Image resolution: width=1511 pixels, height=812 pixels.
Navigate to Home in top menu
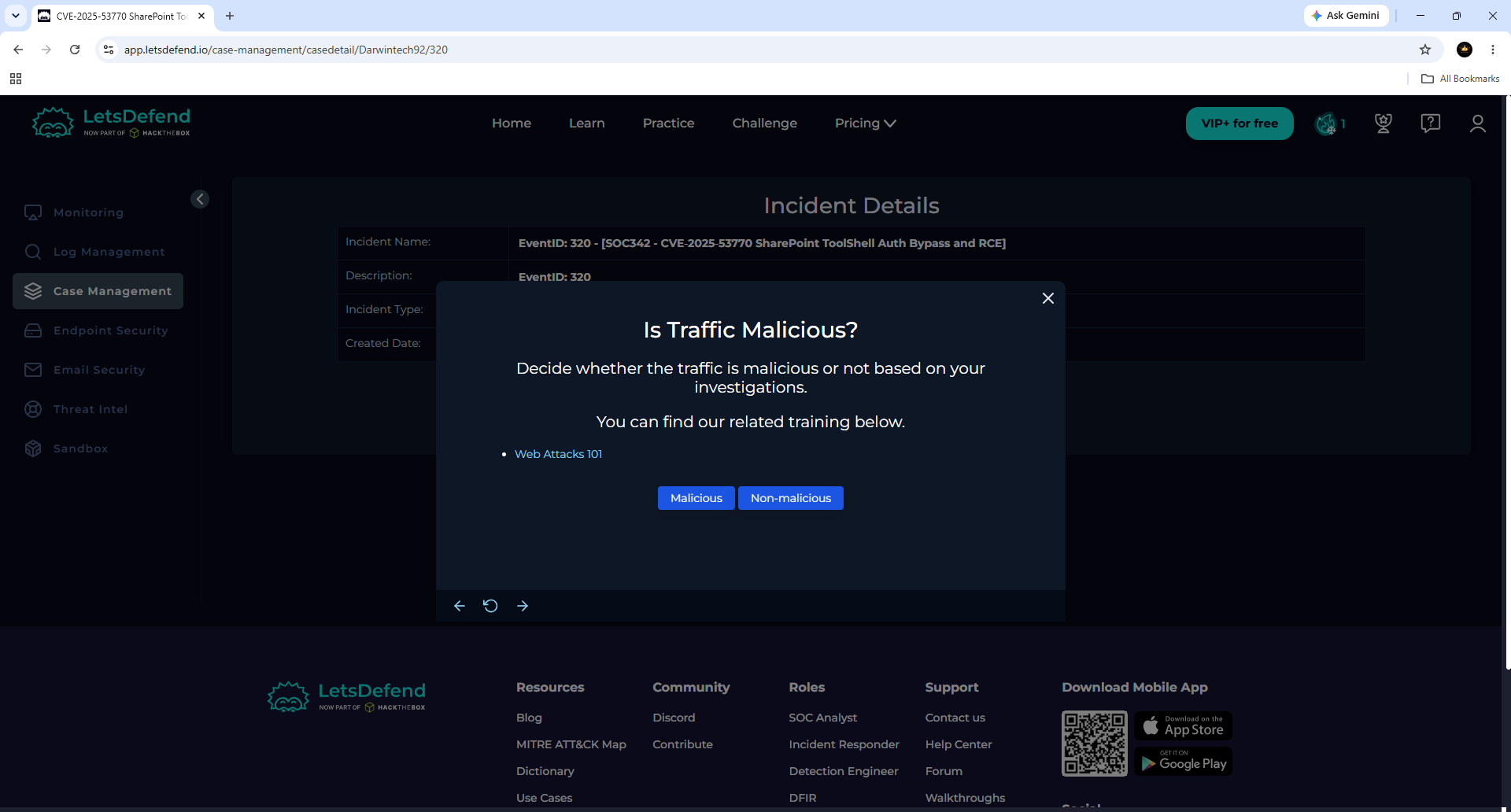tap(512, 124)
